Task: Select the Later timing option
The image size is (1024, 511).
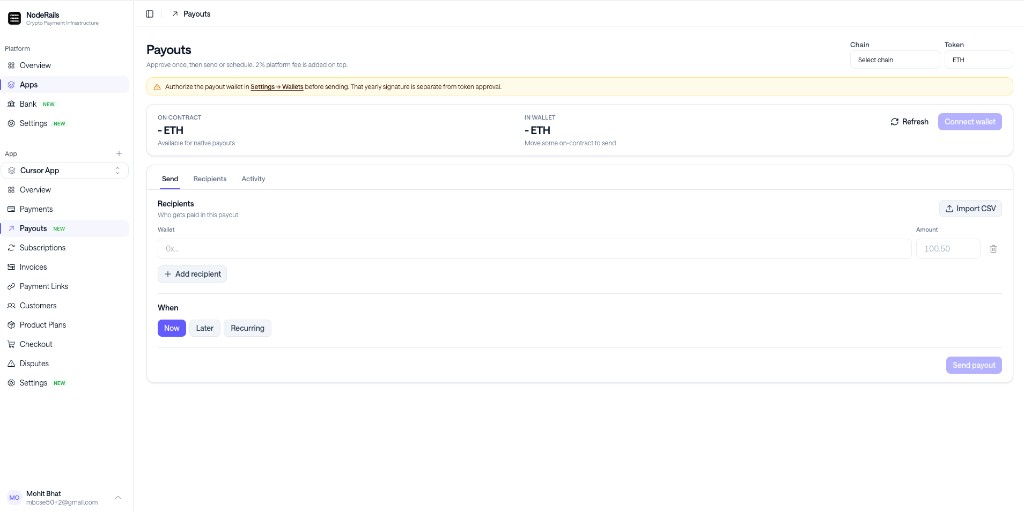Action: [x=204, y=328]
